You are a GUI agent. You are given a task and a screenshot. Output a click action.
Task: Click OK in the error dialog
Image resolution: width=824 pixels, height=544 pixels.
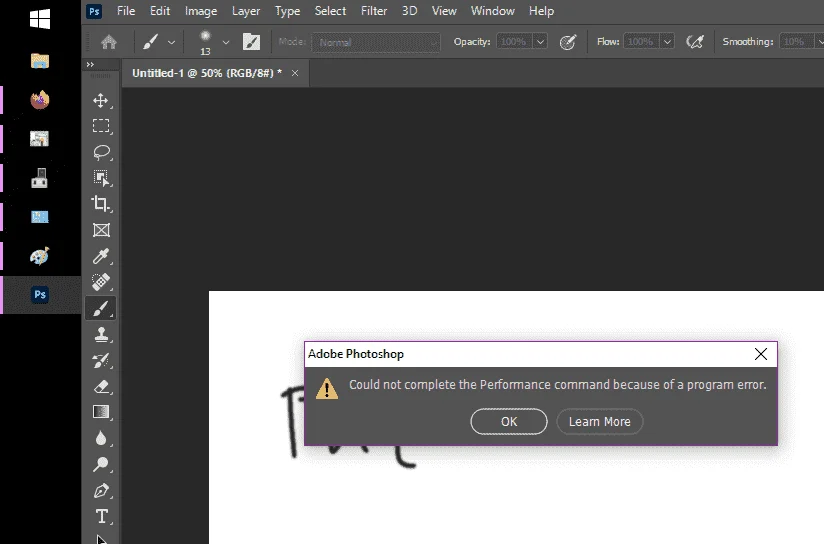tap(509, 422)
